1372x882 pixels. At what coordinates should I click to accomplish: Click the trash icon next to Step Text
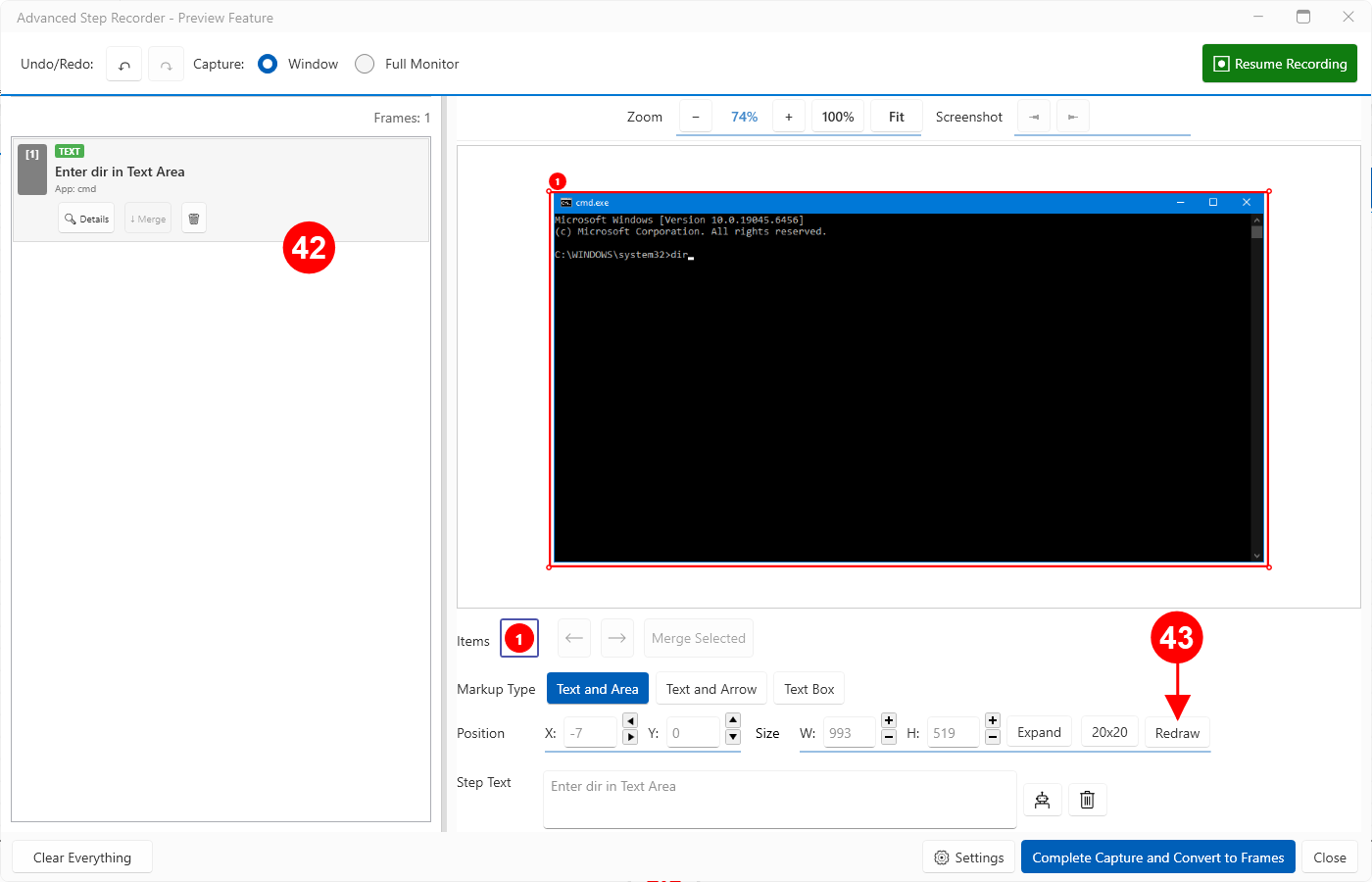click(x=1087, y=801)
